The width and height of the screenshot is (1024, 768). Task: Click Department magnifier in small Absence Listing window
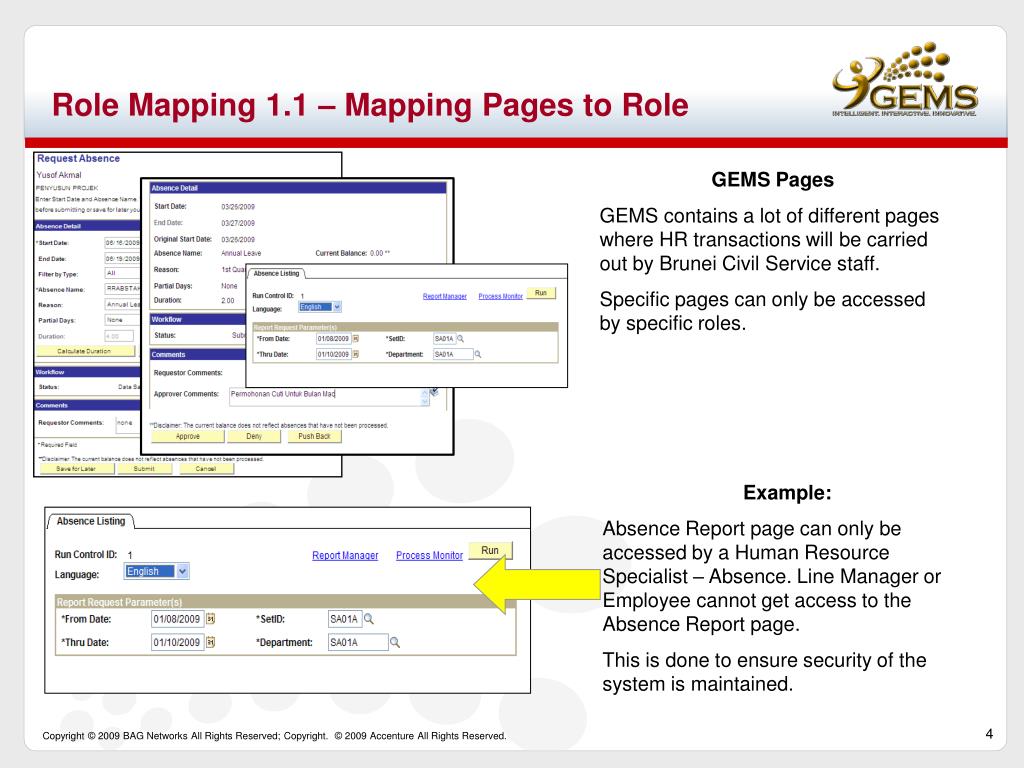click(x=477, y=354)
